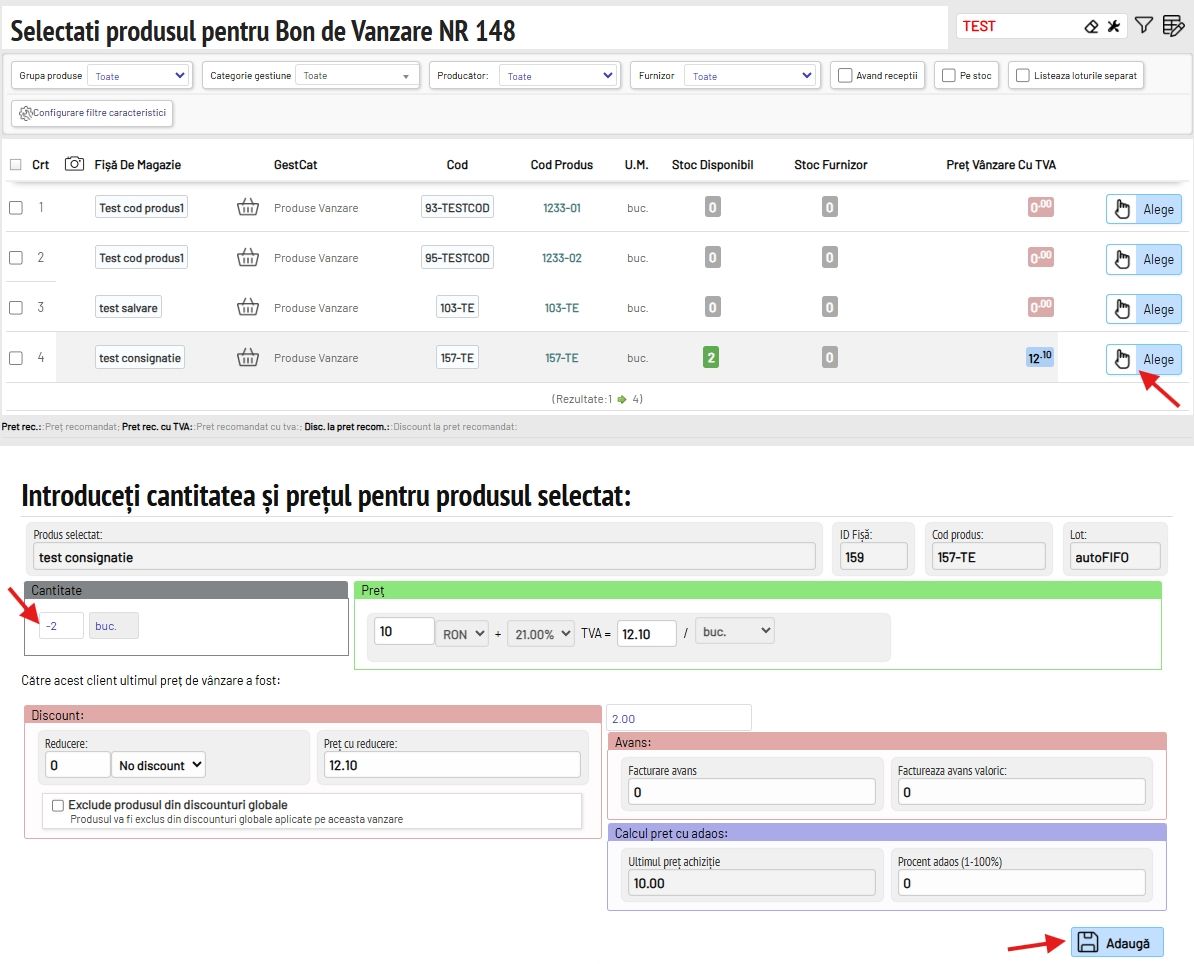Open the table column settings icon
This screenshot has width=1194, height=964.
pos(1173,26)
